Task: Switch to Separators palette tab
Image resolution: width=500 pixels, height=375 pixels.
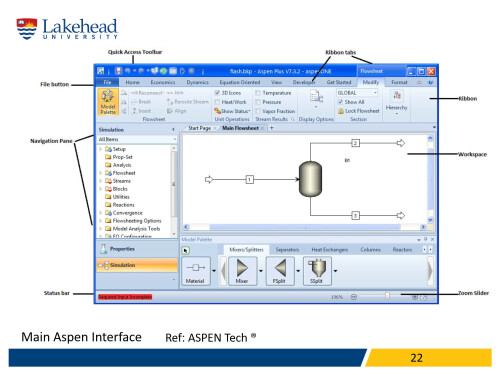Action: (x=287, y=250)
